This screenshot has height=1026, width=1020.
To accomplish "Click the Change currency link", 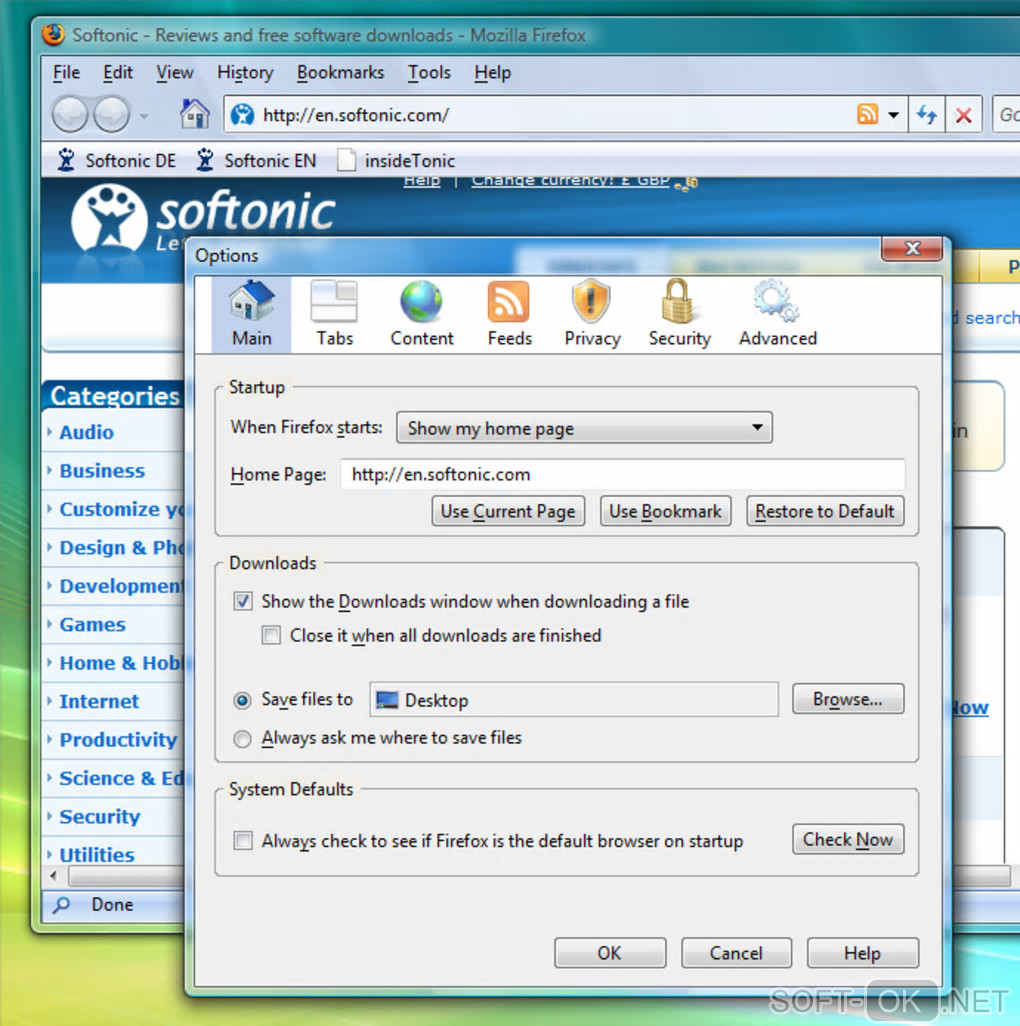I will (x=571, y=180).
